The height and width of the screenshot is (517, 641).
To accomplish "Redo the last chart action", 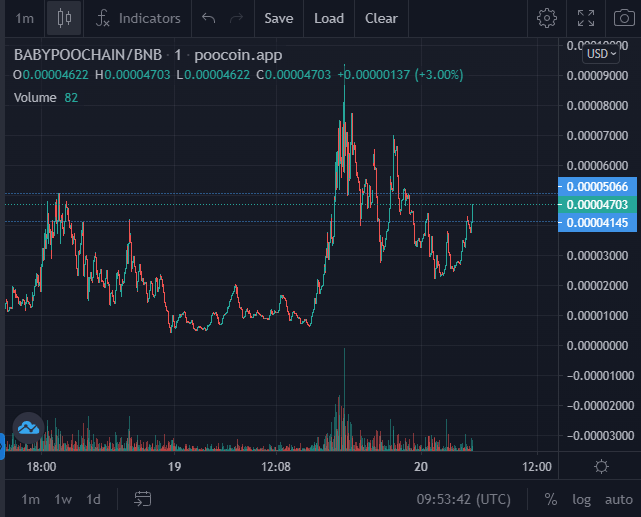I will coord(236,18).
